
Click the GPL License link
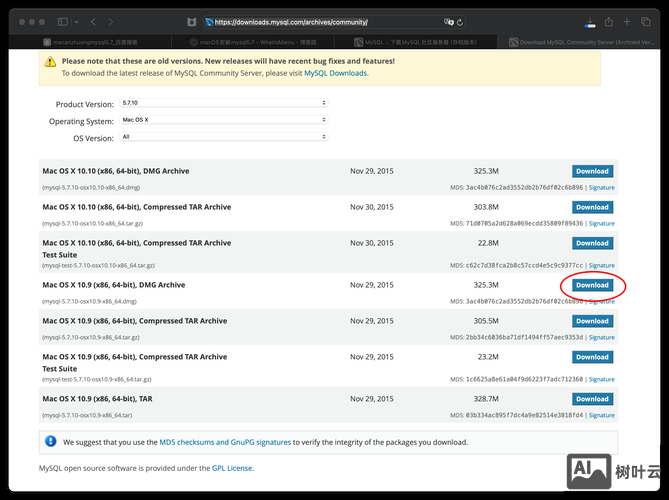coord(232,468)
